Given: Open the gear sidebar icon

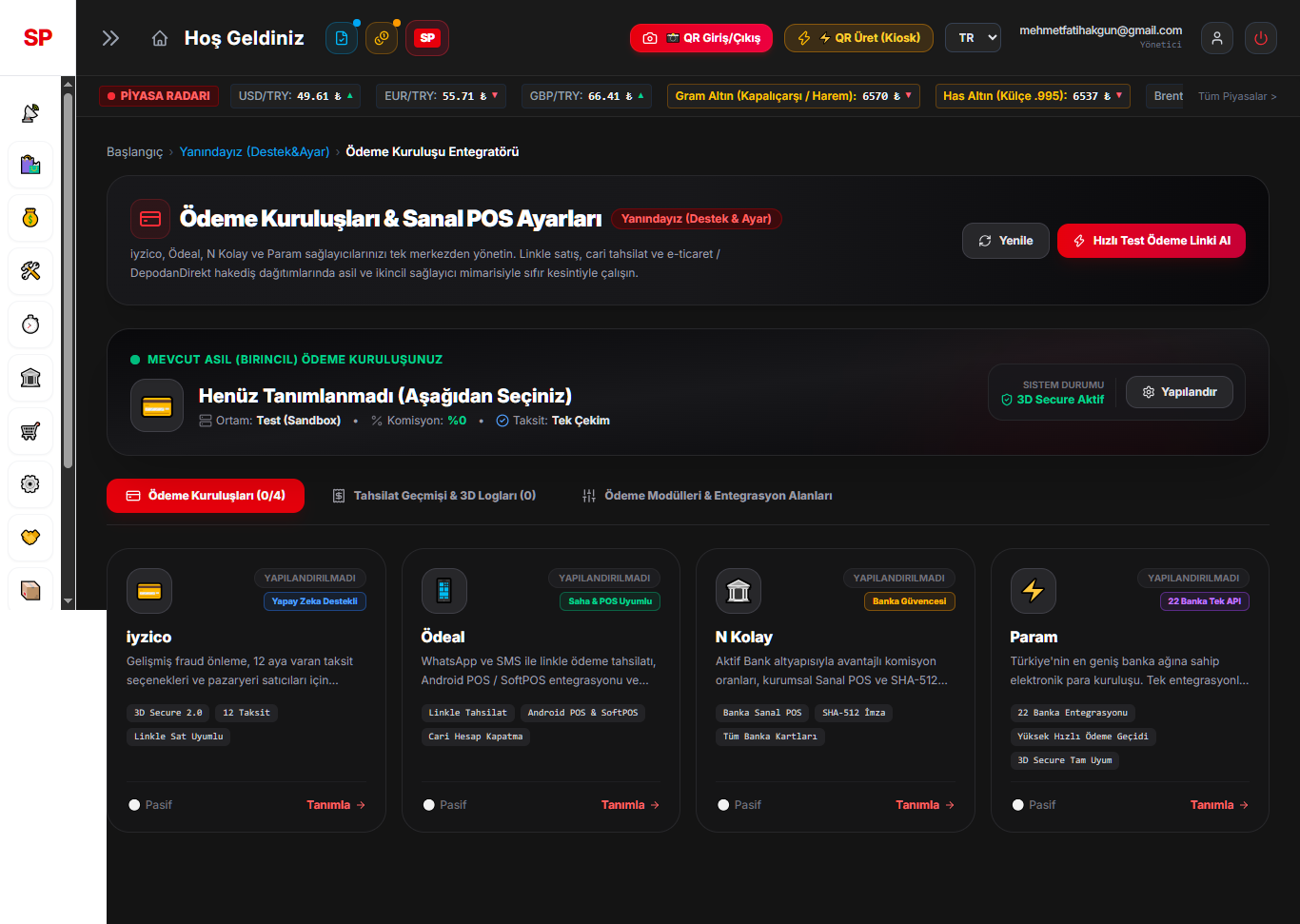Looking at the screenshot, I should (30, 484).
